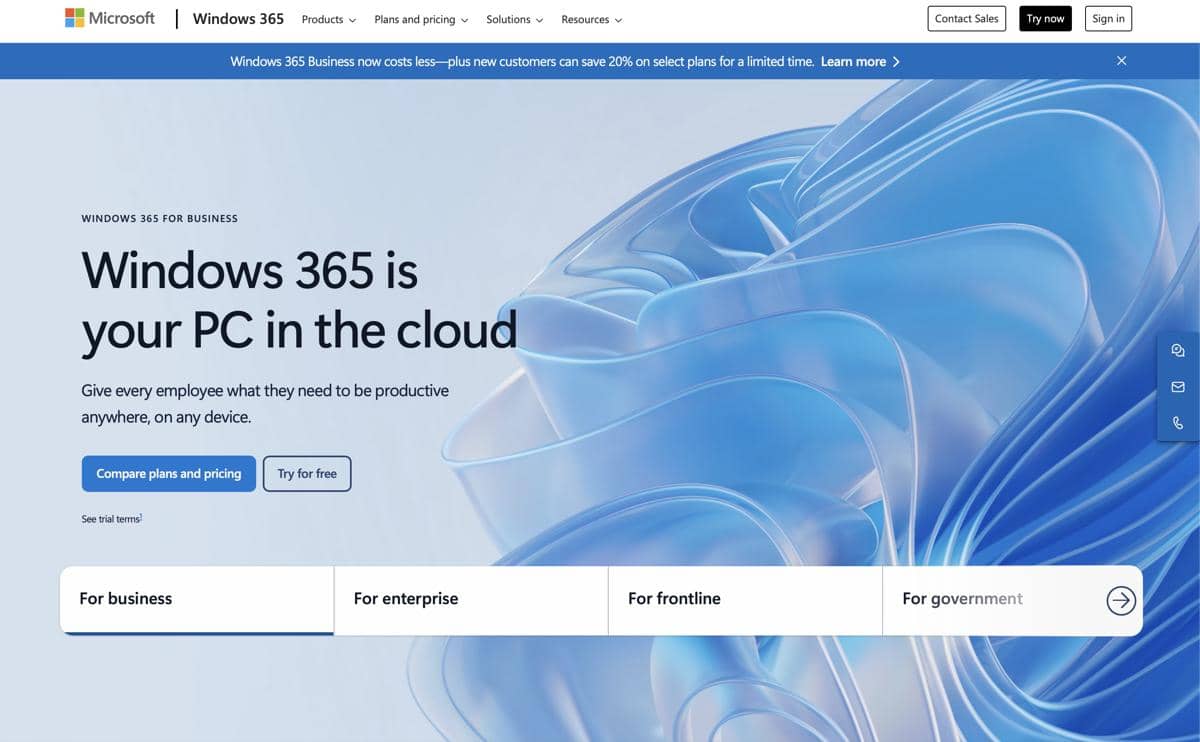Follow the Learn more banner link
1200x742 pixels.
[860, 61]
